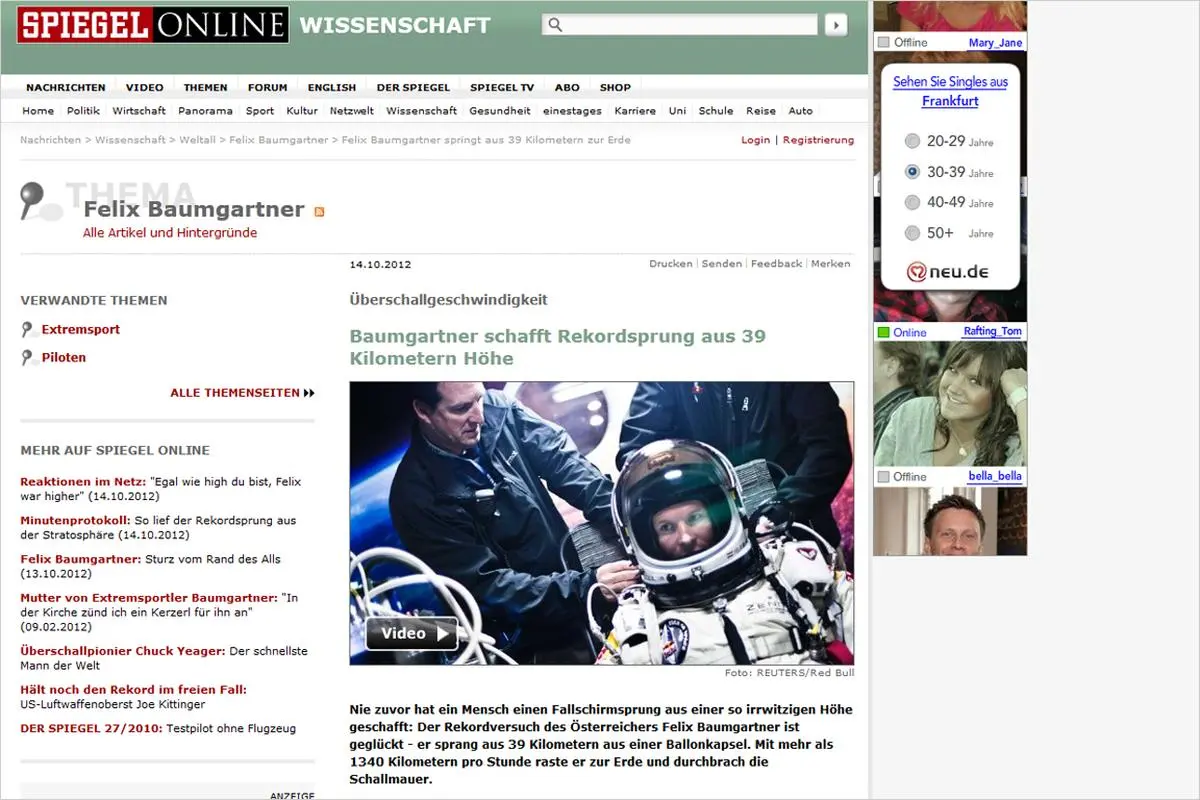Select the 20-29 Jahre age option
This screenshot has width=1200, height=800.
[912, 141]
